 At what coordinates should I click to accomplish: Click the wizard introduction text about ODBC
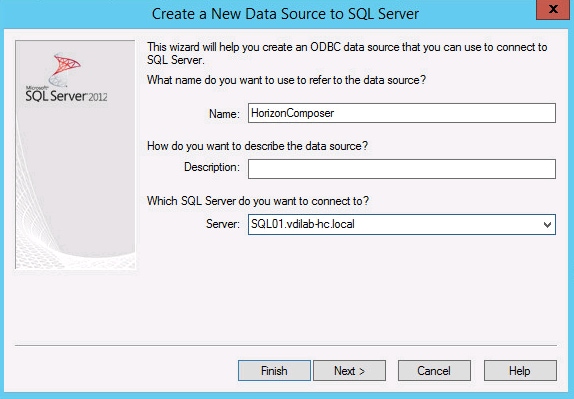(x=347, y=53)
